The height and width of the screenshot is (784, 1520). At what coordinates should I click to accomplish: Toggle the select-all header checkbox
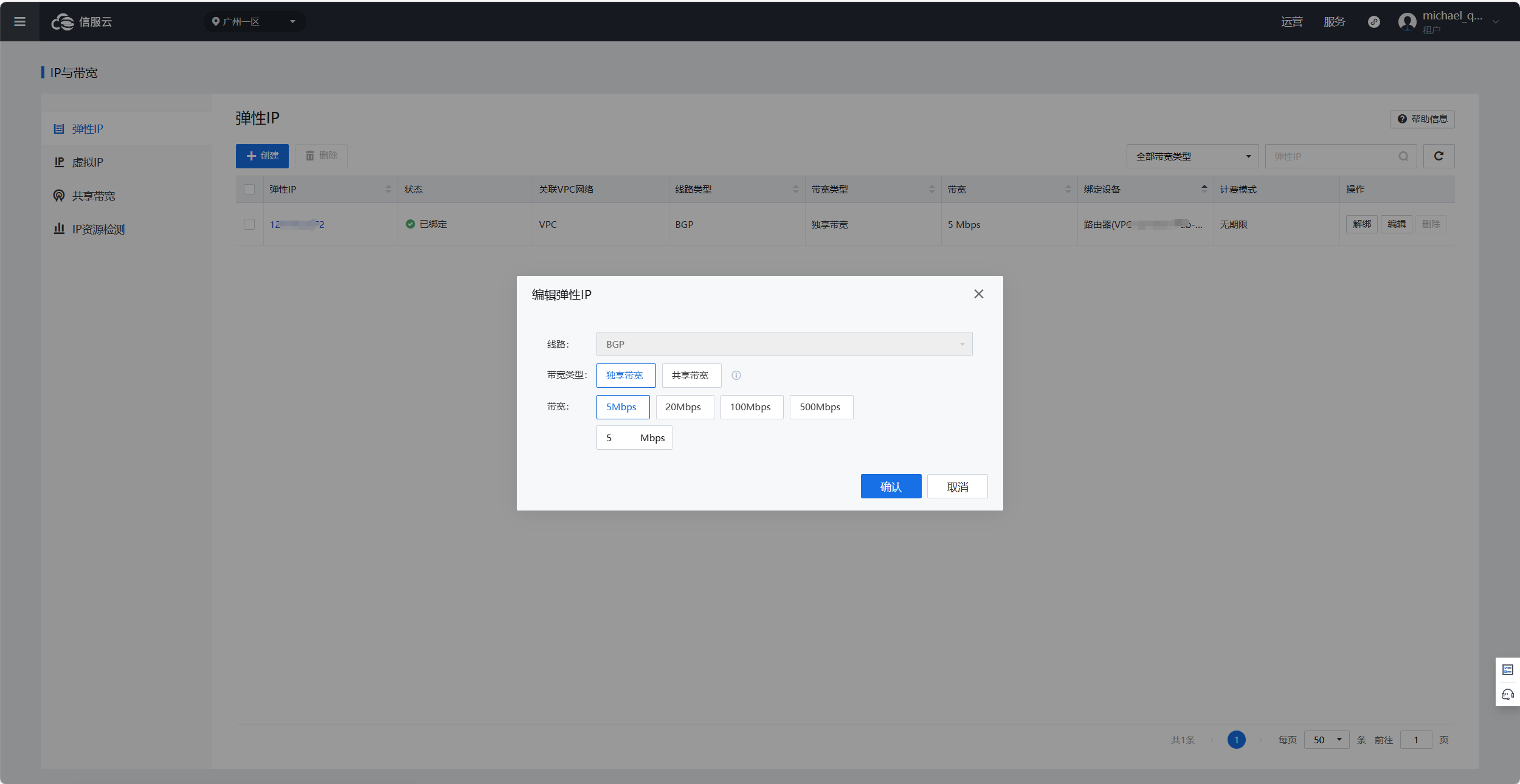tap(249, 190)
